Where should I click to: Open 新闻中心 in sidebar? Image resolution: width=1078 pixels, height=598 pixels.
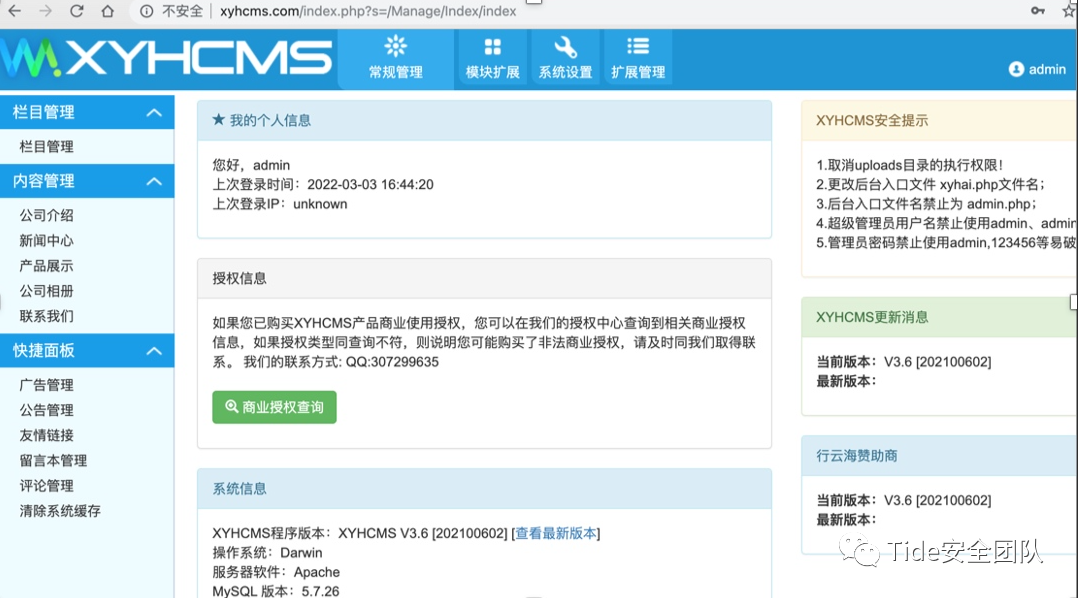[47, 241]
